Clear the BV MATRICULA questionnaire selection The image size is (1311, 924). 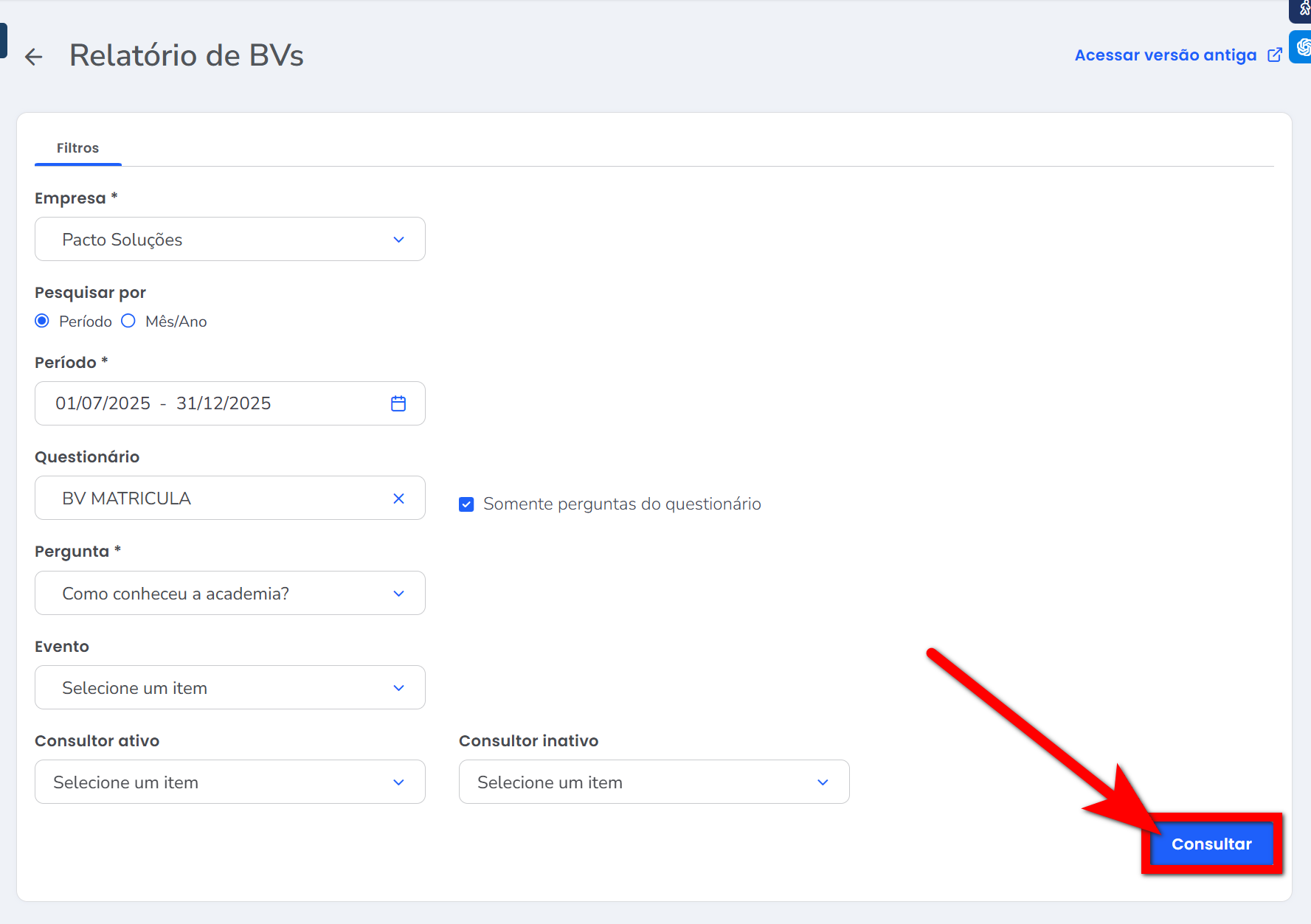(398, 499)
